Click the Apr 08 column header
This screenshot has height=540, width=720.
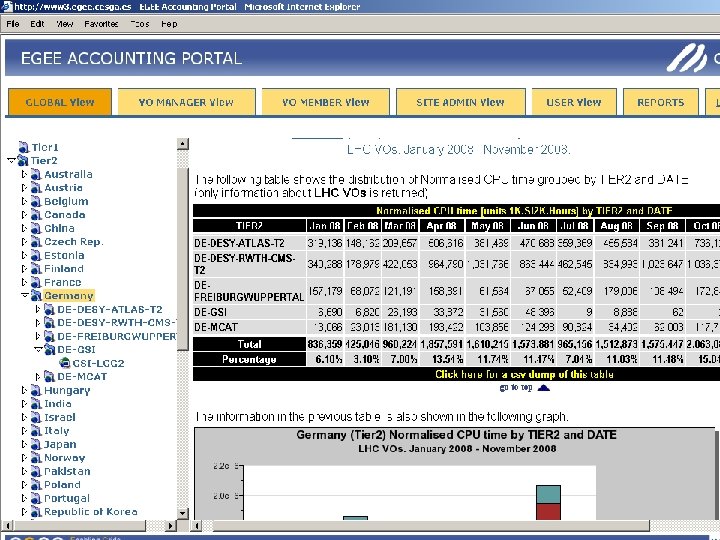442,225
